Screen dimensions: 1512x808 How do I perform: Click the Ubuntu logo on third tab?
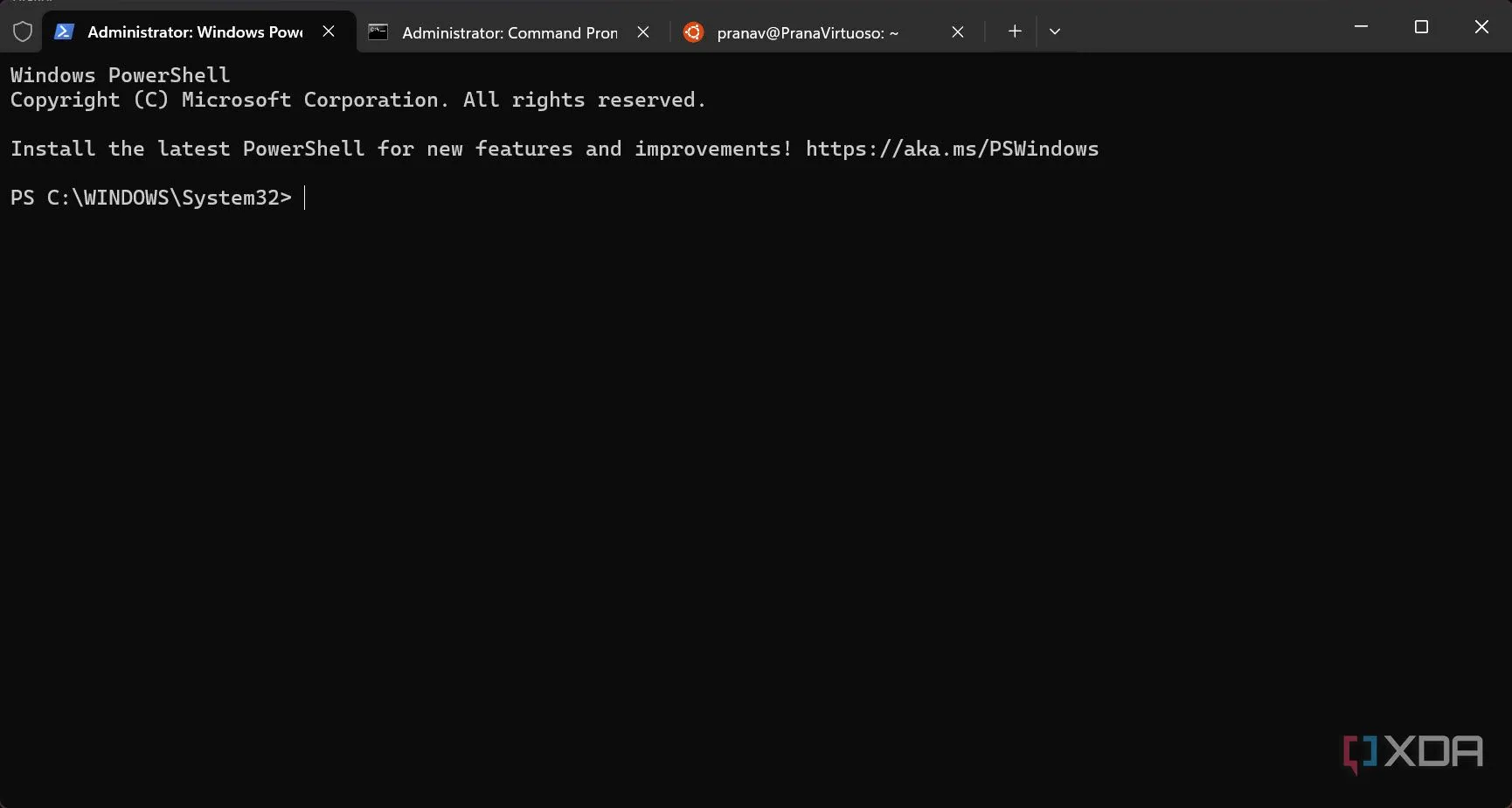tap(693, 32)
